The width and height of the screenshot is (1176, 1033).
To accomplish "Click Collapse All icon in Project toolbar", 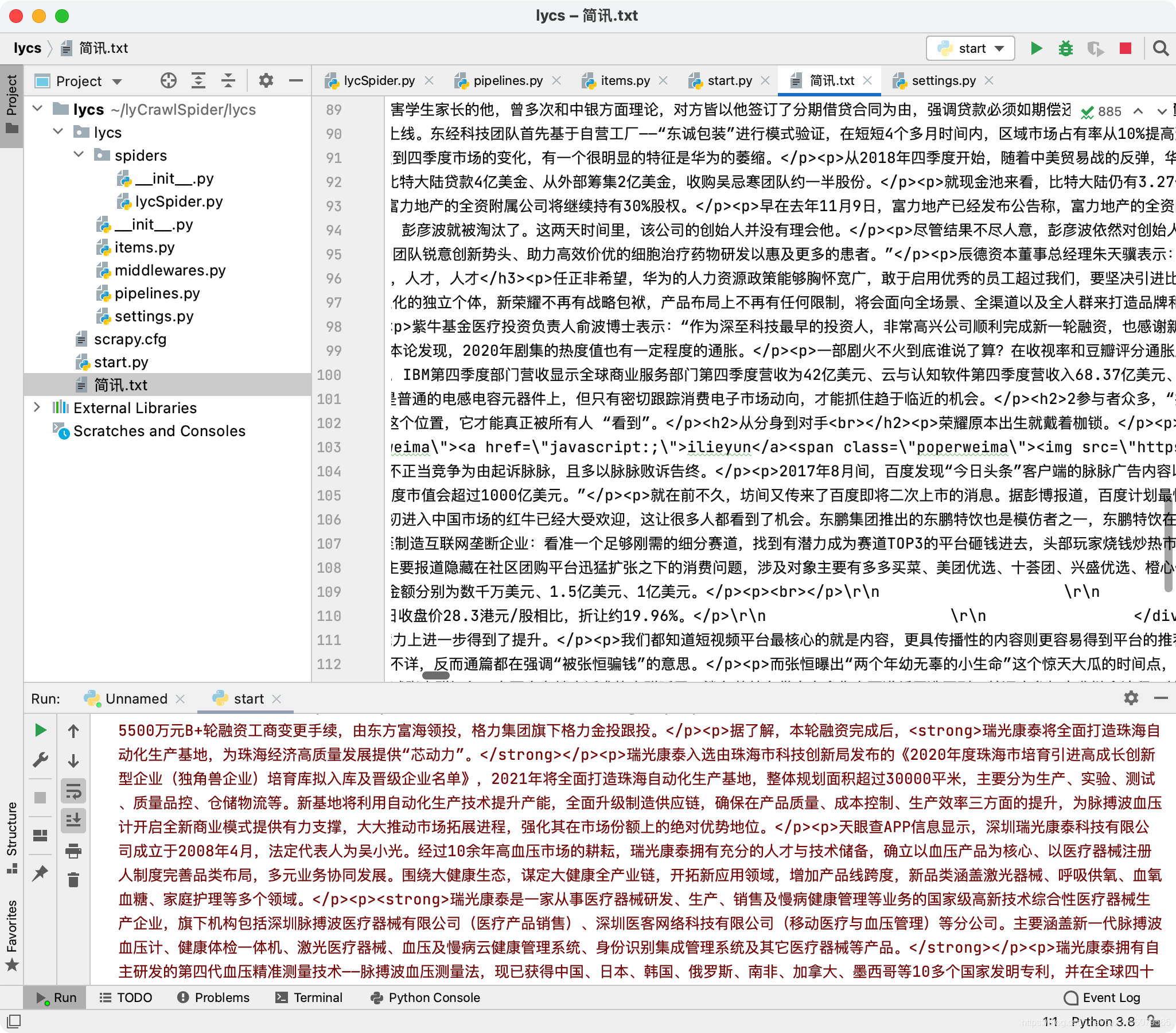I will (x=228, y=80).
